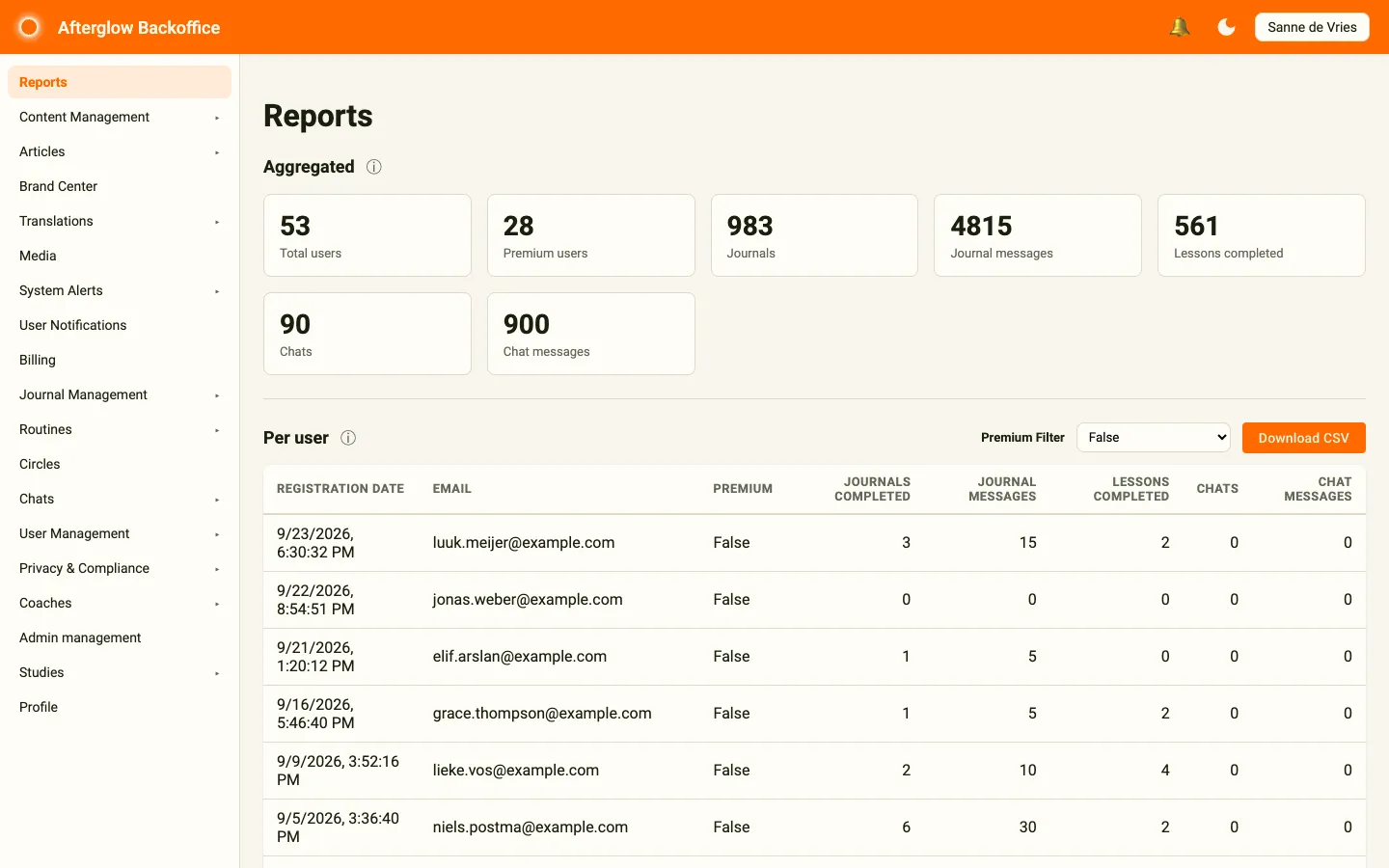1389x868 pixels.
Task: Expand the Articles sidebar section
Action: tap(120, 151)
